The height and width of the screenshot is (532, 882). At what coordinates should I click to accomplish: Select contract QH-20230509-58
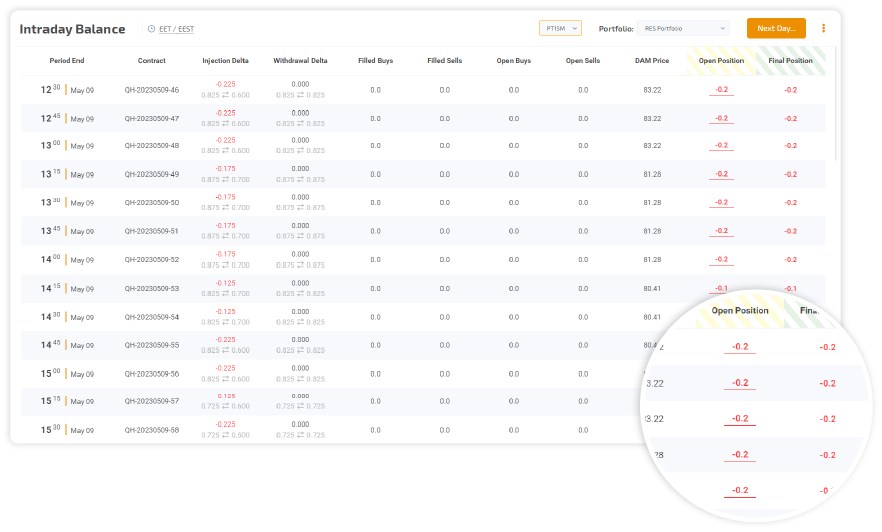[x=152, y=430]
